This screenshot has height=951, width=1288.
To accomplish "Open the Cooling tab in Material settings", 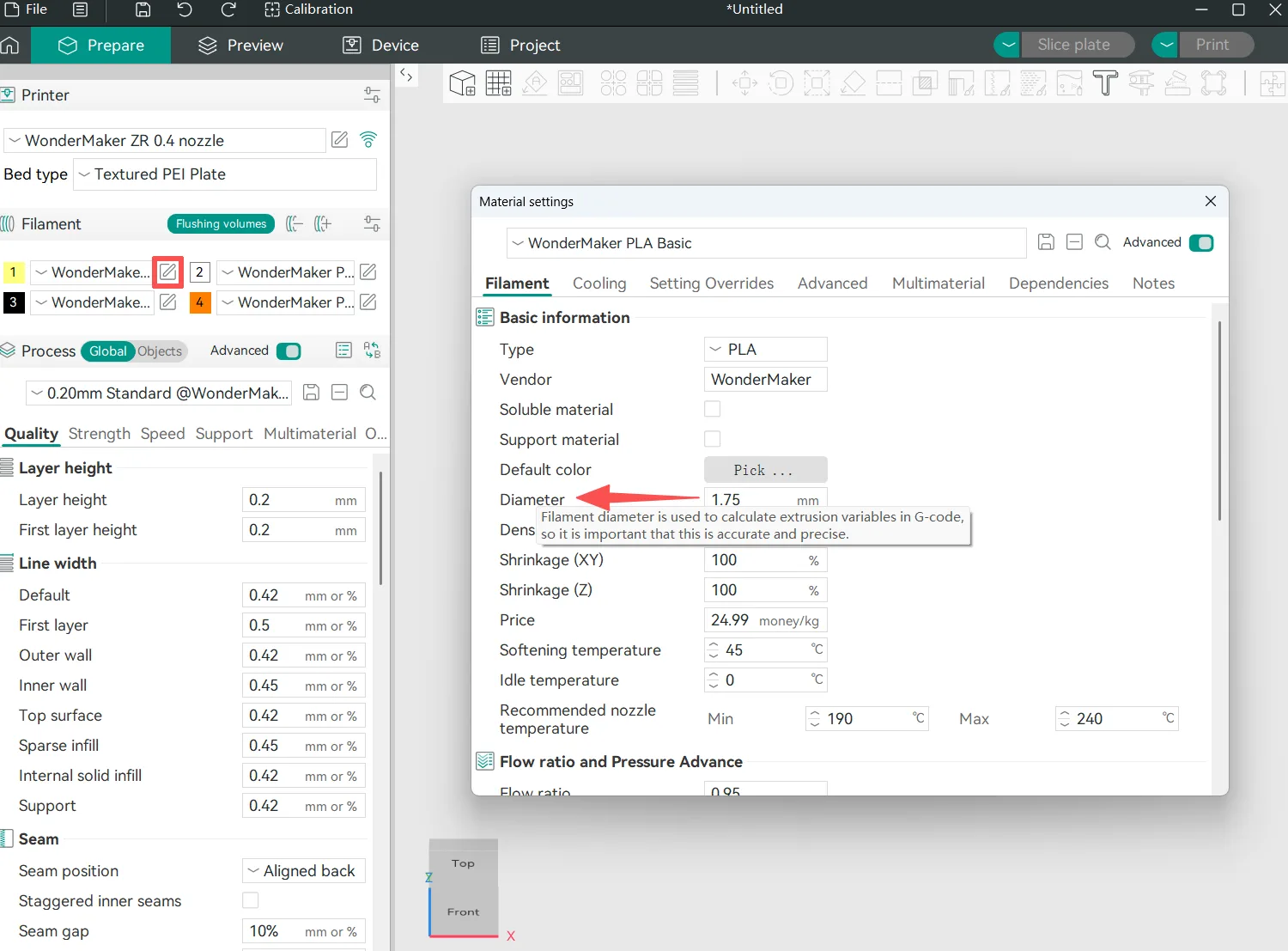I will 599,283.
